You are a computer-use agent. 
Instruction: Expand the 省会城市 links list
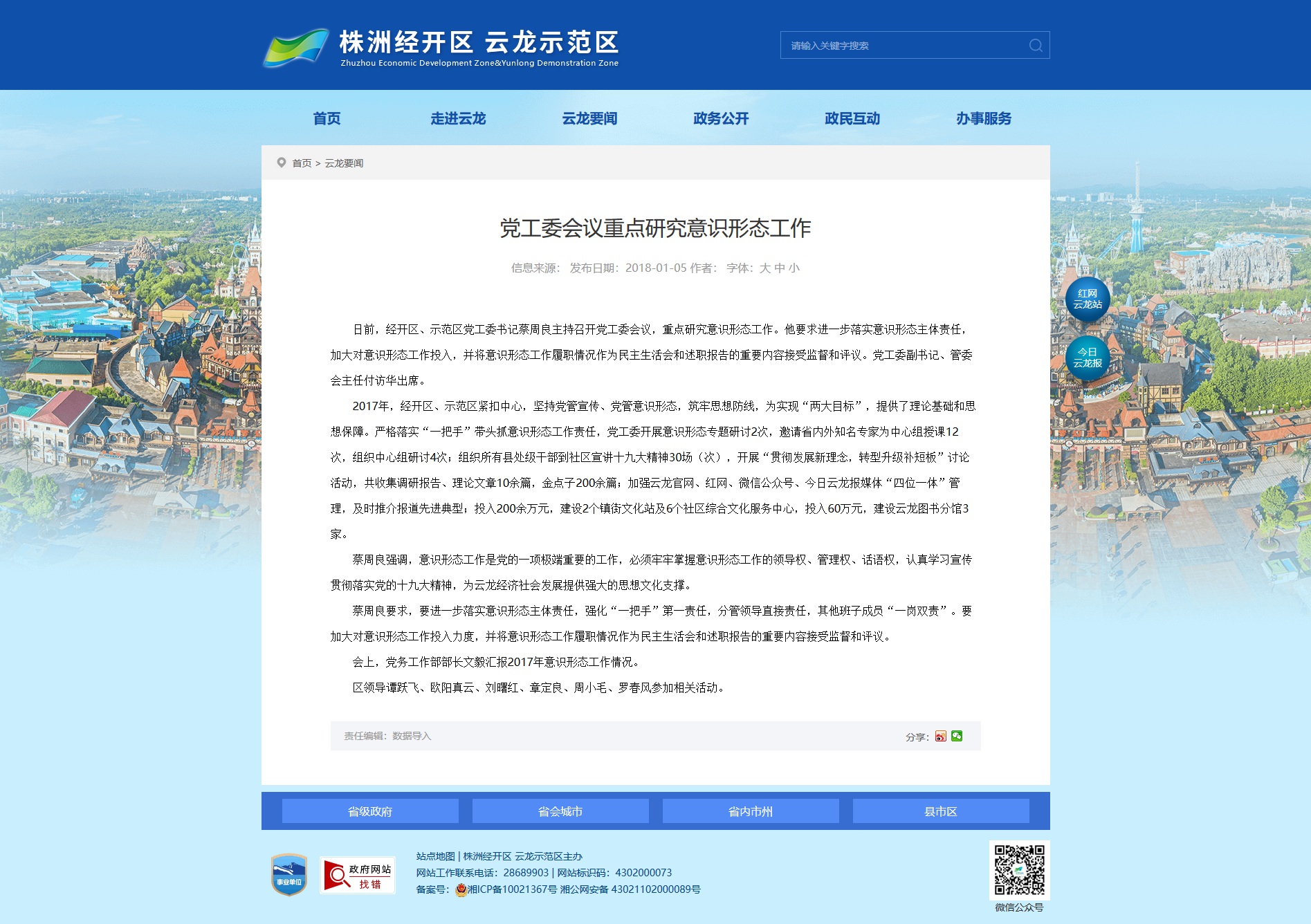tap(560, 811)
